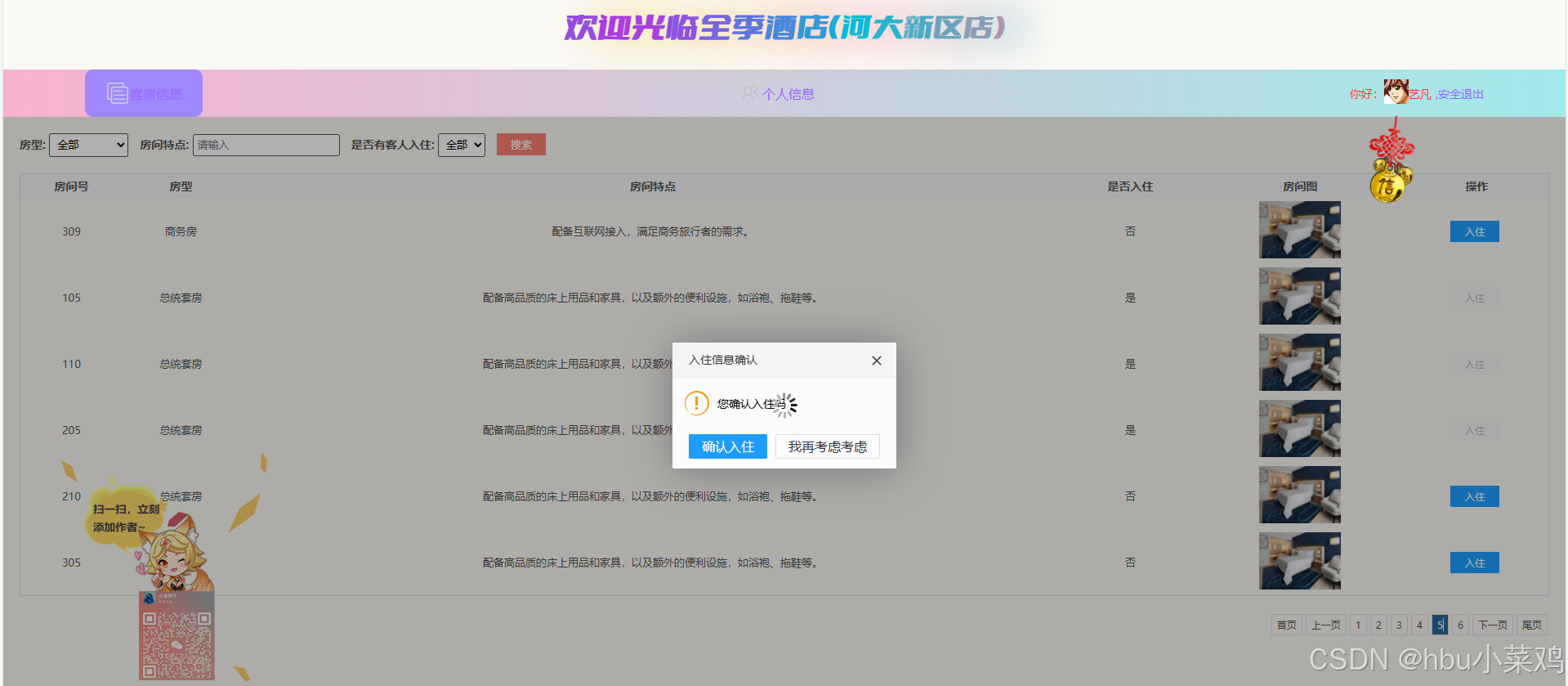Open room 105 photo thumbnail
Viewport: 1568px width, 686px height.
point(1300,296)
